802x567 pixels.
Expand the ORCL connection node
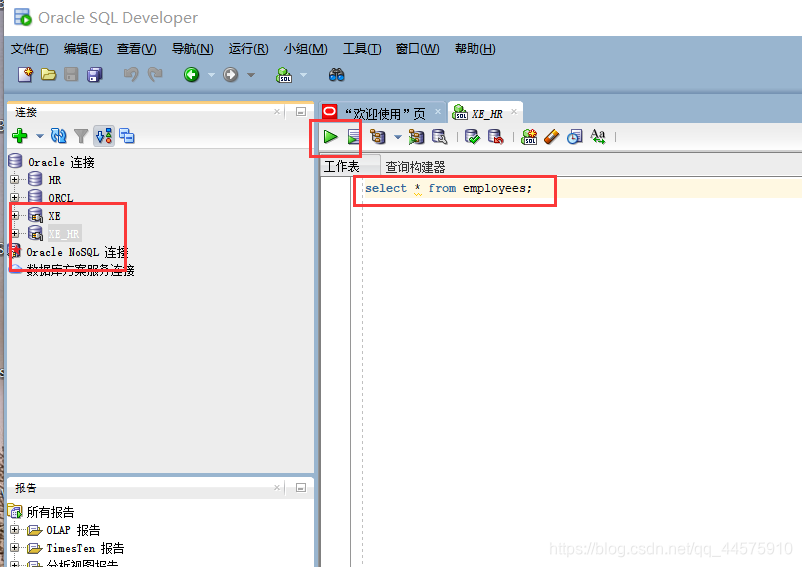(x=15, y=197)
